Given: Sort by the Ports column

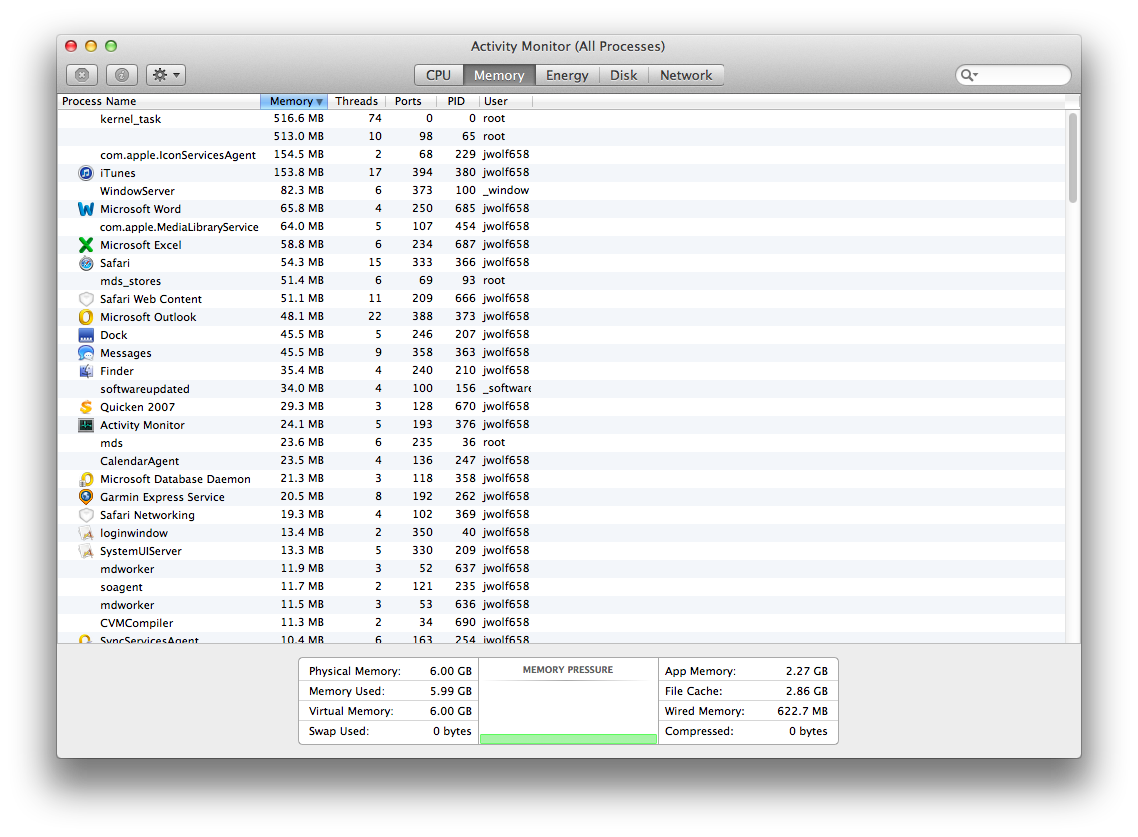Looking at the screenshot, I should (x=409, y=102).
